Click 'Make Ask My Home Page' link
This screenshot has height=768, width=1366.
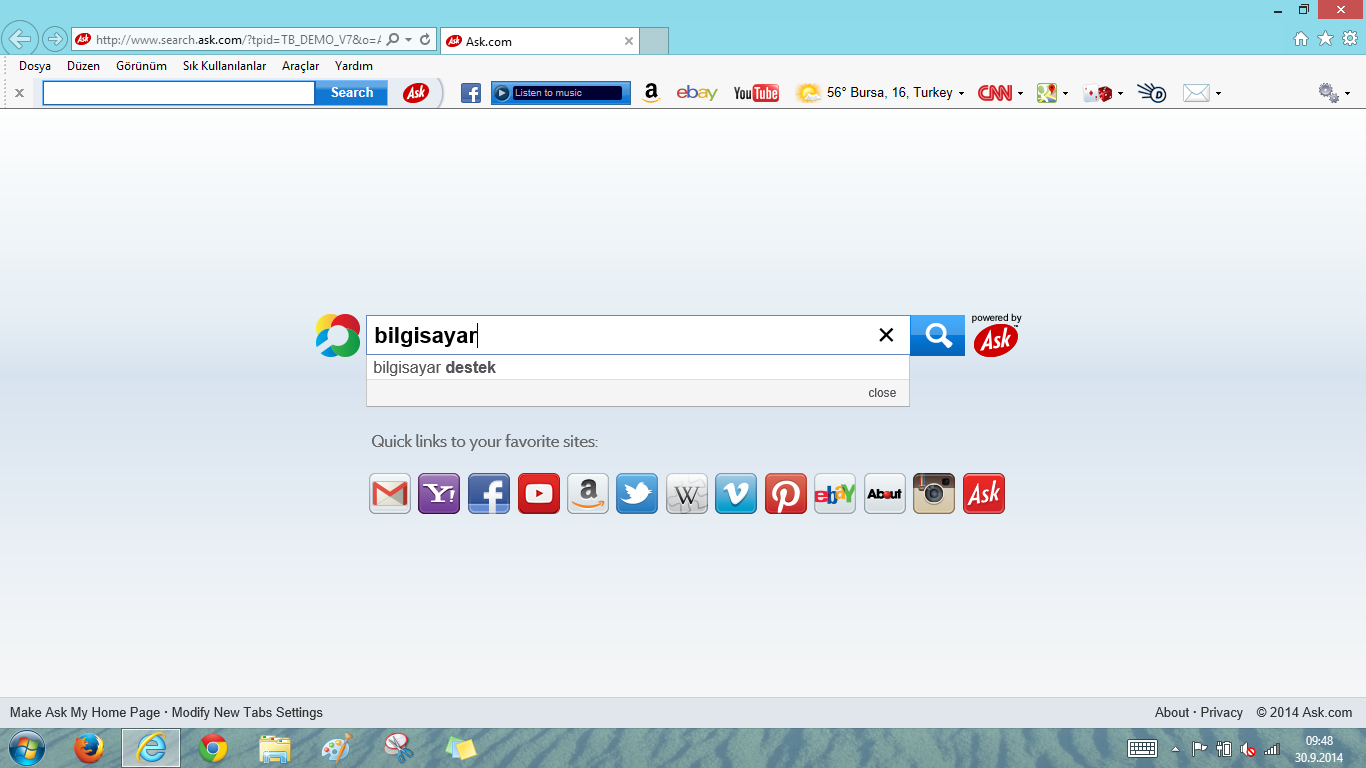point(85,713)
